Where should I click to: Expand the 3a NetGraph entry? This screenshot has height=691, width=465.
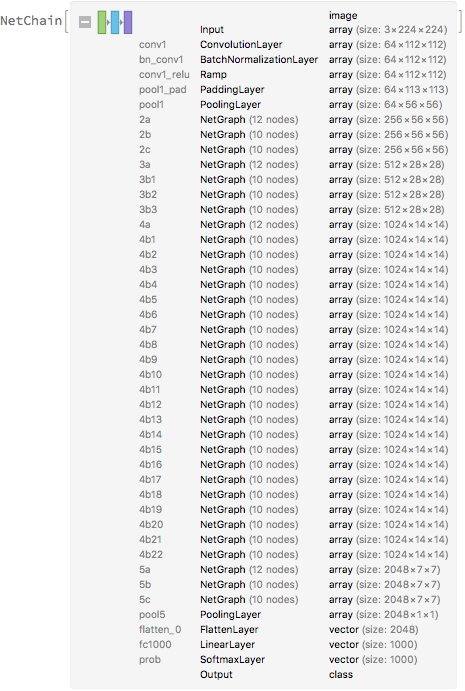pos(292,164)
